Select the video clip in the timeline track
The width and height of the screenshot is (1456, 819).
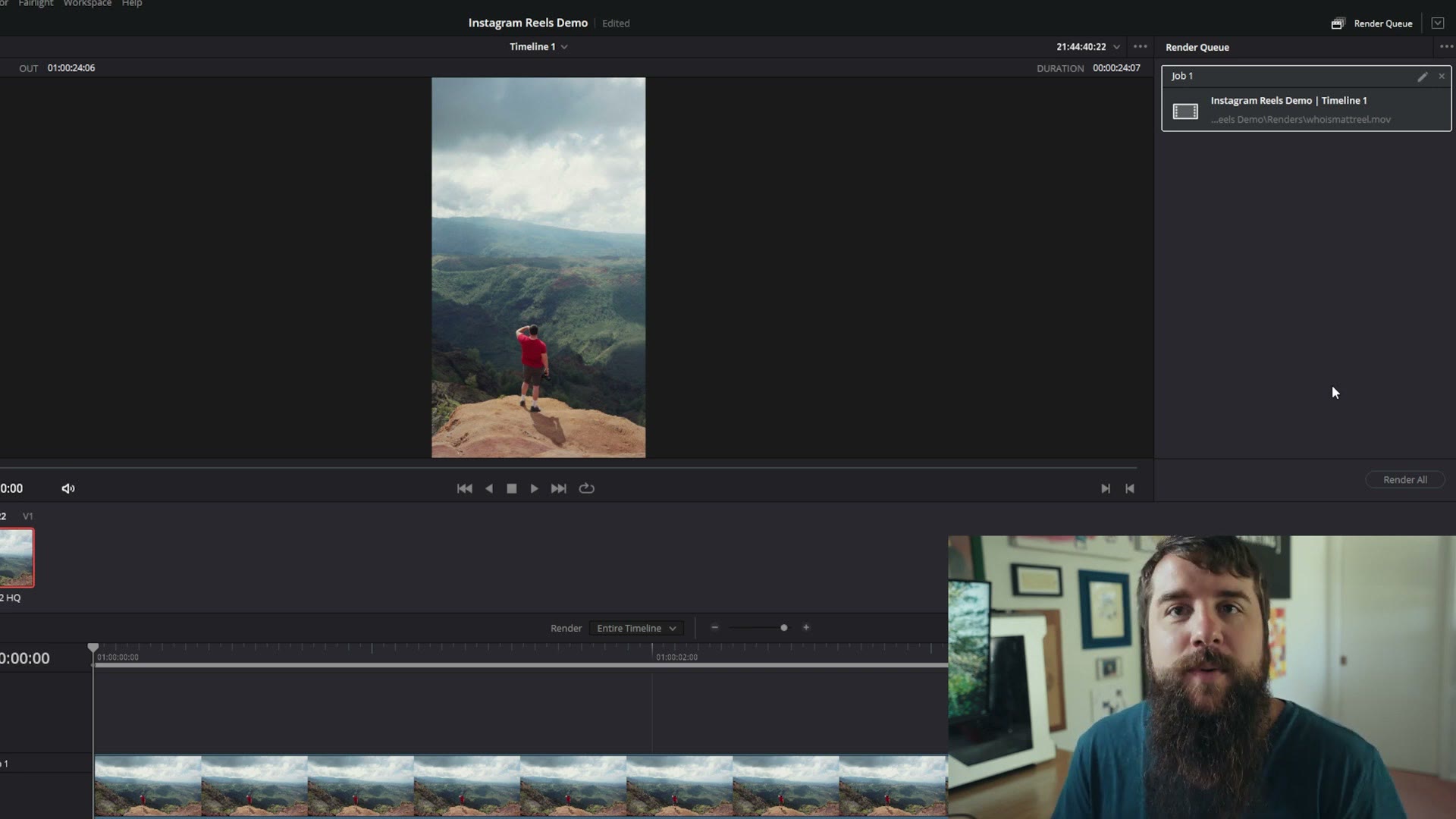coord(521,786)
